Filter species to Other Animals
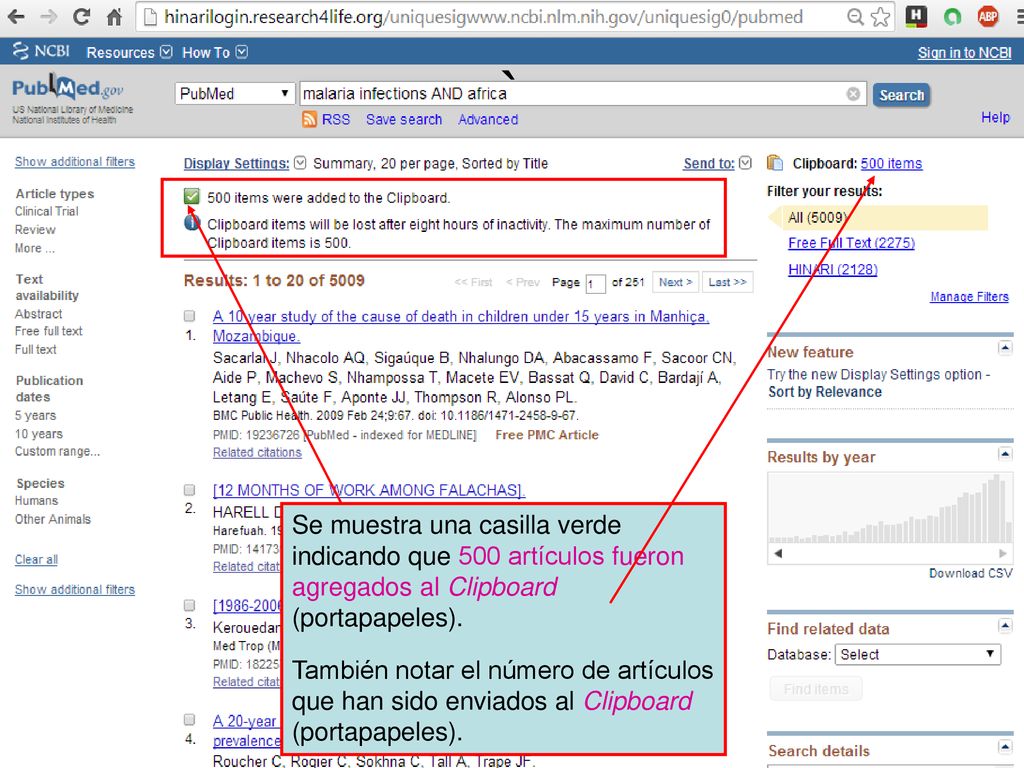 pyautogui.click(x=53, y=519)
